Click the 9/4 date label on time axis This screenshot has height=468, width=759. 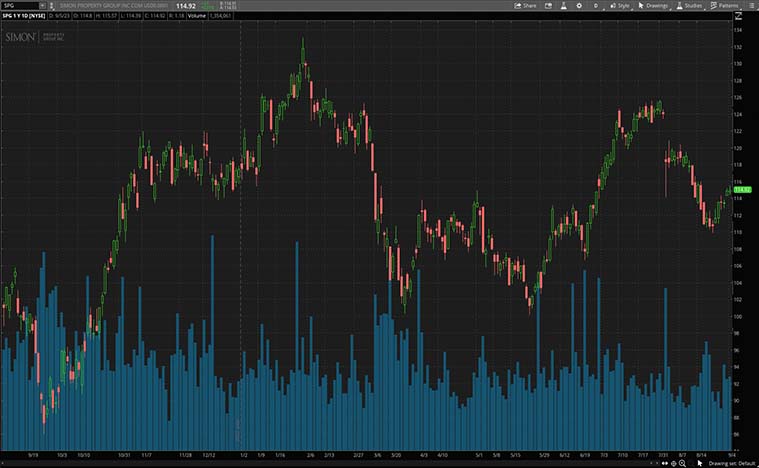(732, 455)
